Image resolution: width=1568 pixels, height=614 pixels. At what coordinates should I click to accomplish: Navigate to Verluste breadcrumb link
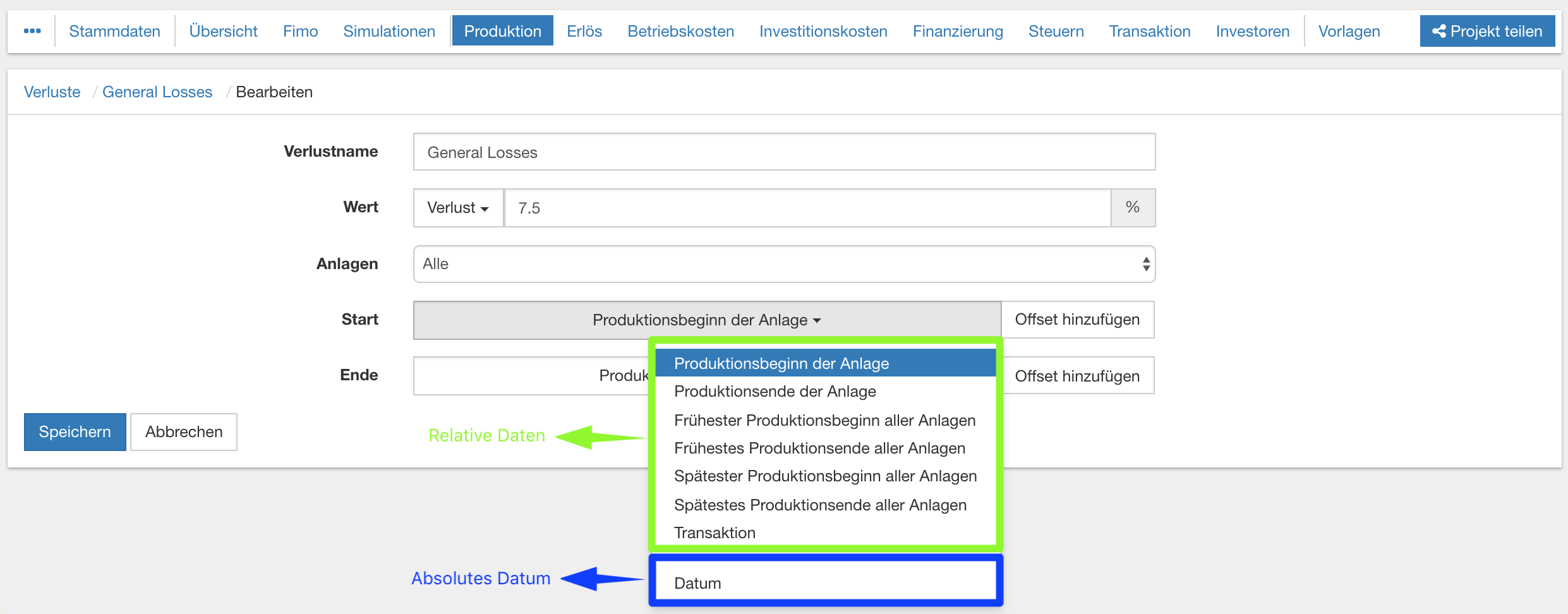pyautogui.click(x=52, y=92)
